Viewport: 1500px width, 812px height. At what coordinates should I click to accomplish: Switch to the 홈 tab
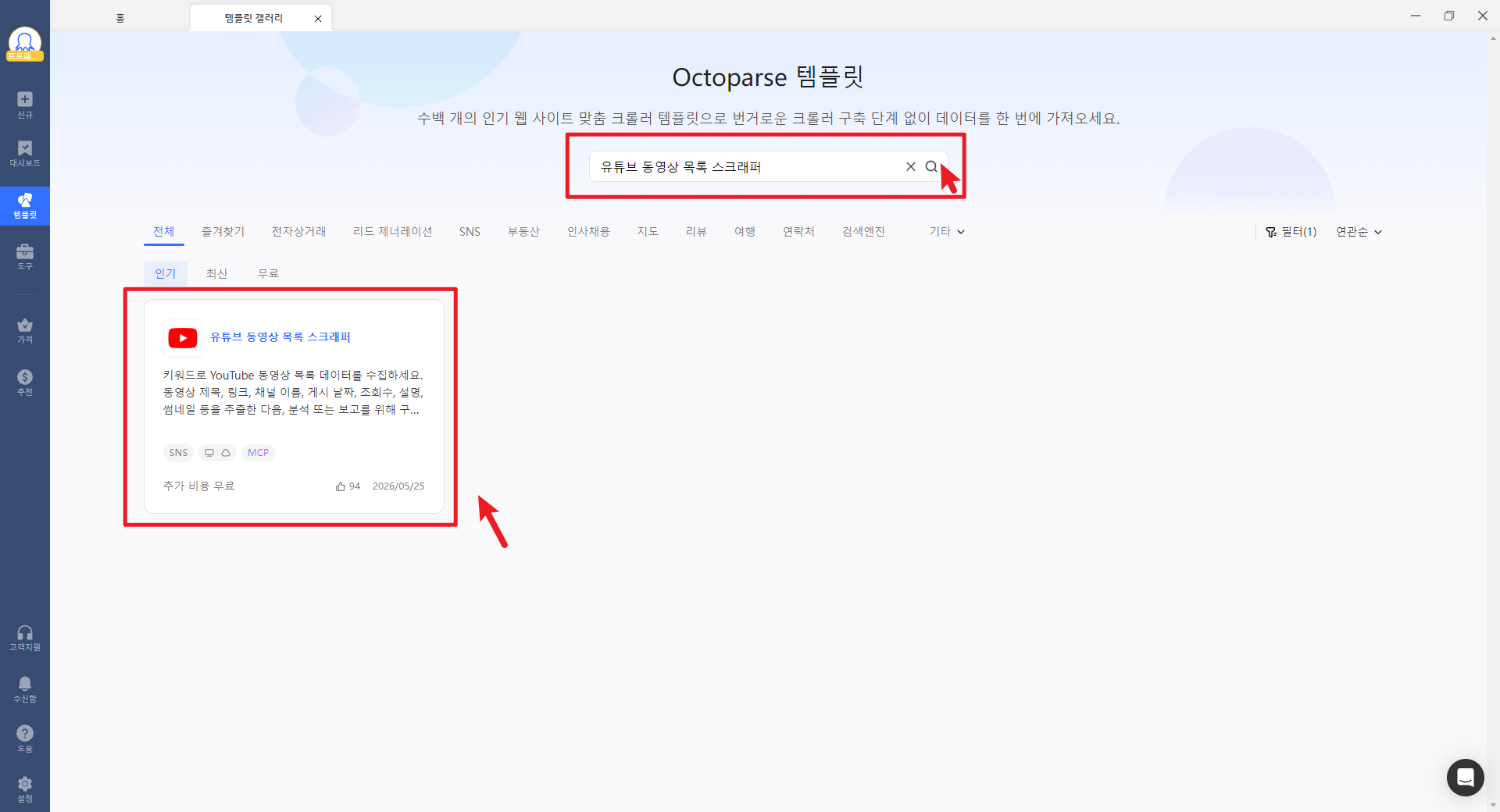click(x=120, y=18)
